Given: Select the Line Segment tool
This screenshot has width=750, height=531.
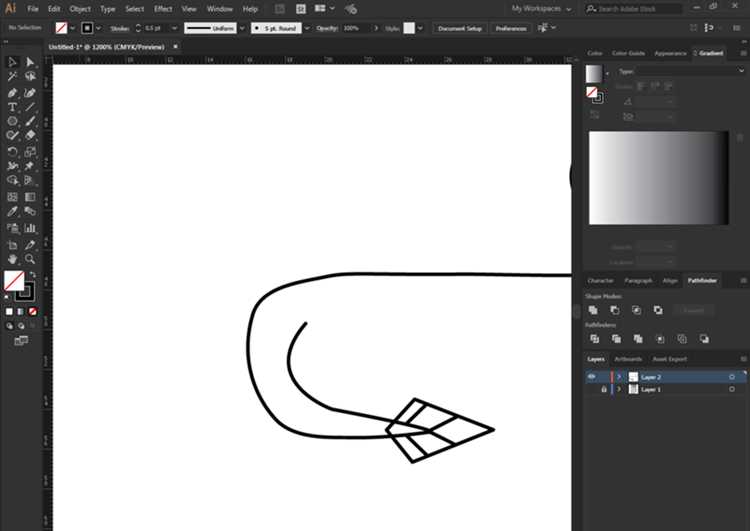Looking at the screenshot, I should pos(30,107).
